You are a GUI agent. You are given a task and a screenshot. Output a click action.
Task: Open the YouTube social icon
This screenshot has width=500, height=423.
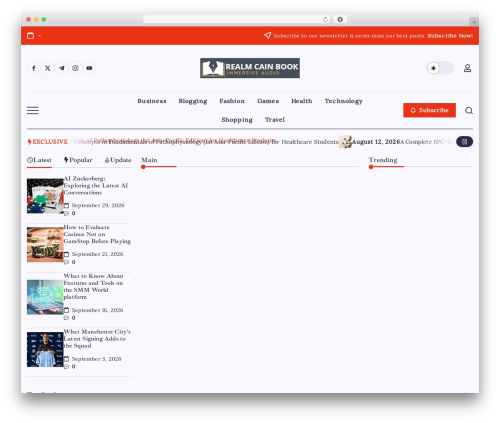(x=89, y=68)
